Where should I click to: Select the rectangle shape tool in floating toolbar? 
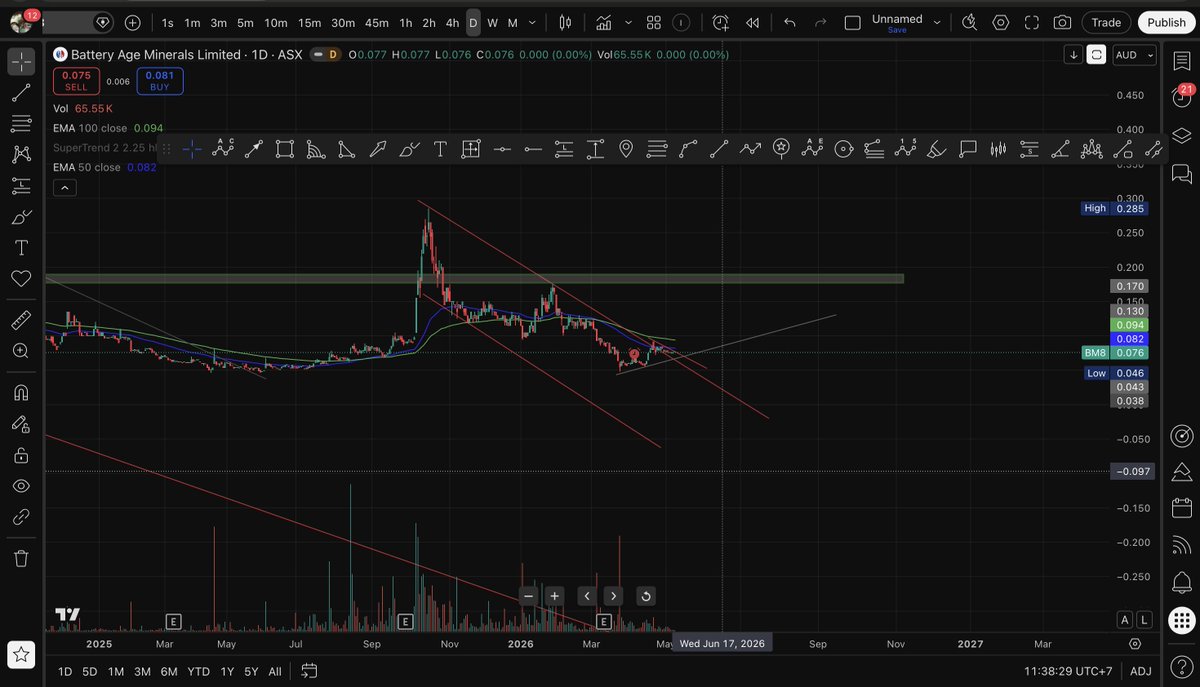[x=285, y=149]
